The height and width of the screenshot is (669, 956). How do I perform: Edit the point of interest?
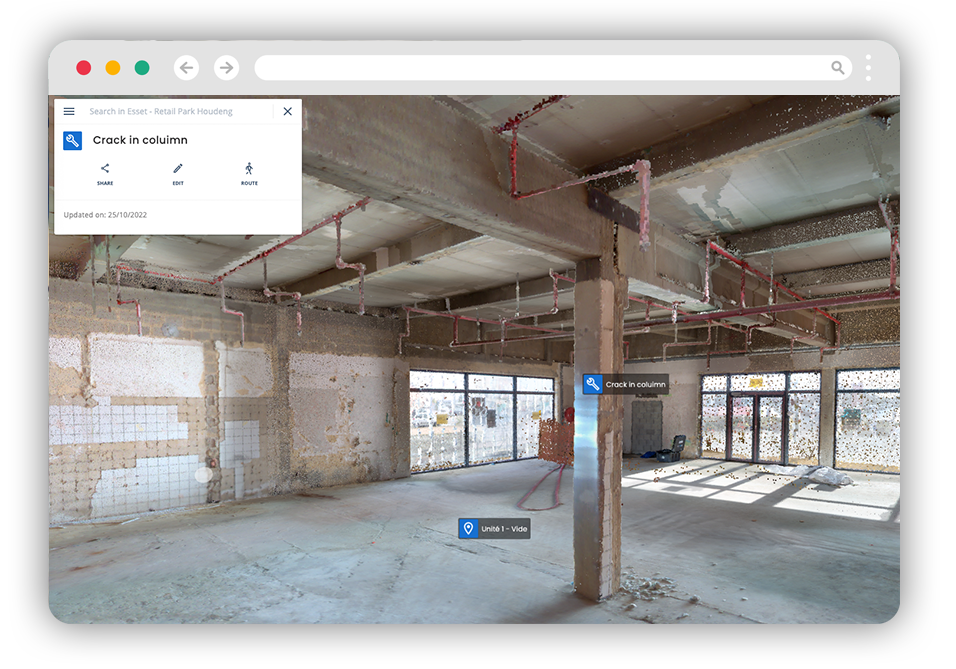pyautogui.click(x=178, y=174)
